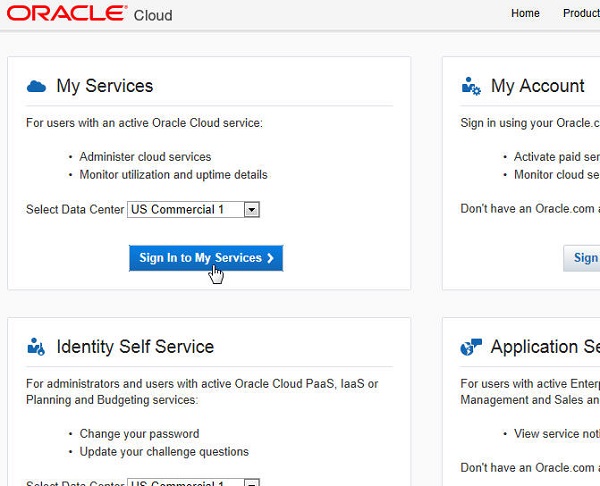The width and height of the screenshot is (600, 486).
Task: Open the Home menu item
Action: coord(525,14)
